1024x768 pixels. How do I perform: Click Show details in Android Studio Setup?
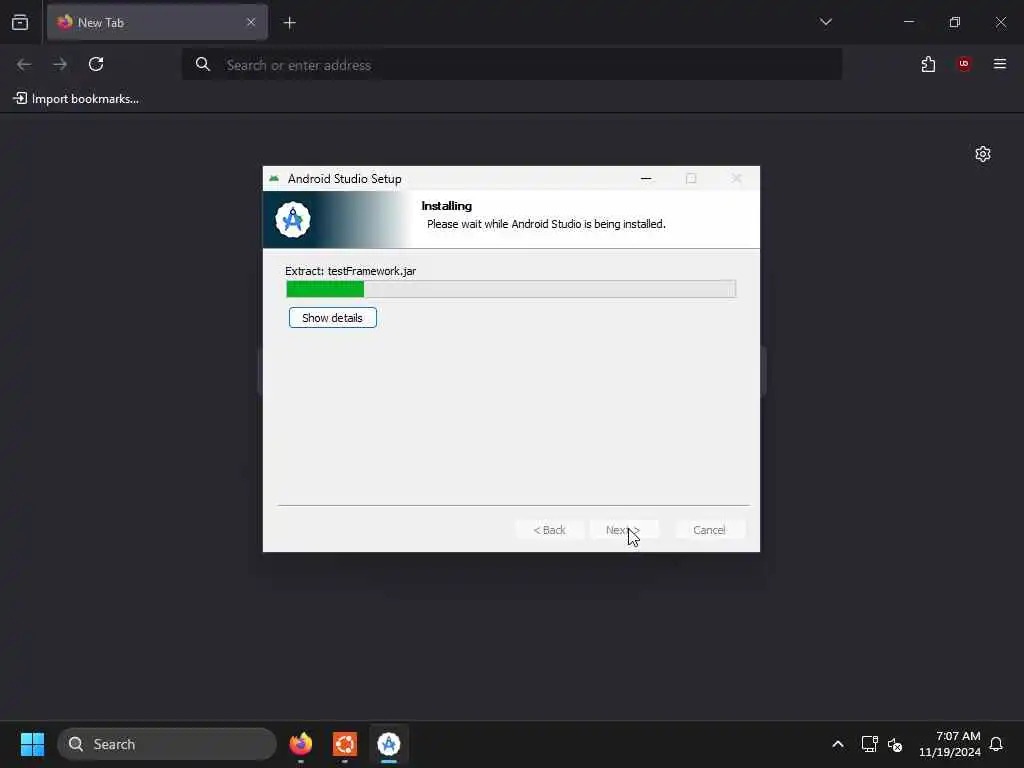[x=332, y=318]
